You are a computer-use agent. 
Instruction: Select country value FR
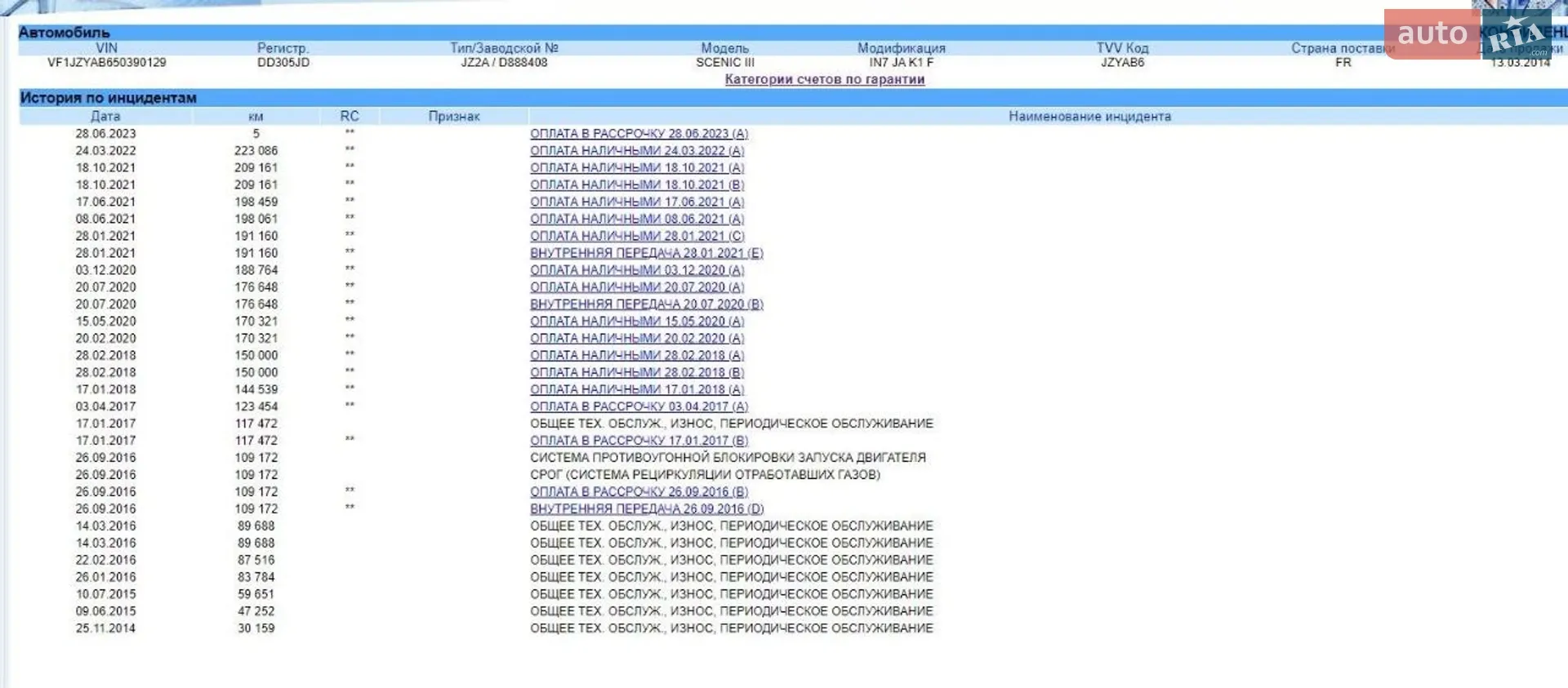(1343, 63)
